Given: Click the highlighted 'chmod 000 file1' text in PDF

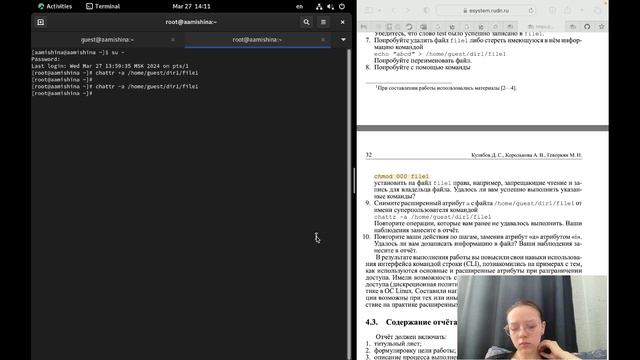Looking at the screenshot, I should pyautogui.click(x=402, y=176).
